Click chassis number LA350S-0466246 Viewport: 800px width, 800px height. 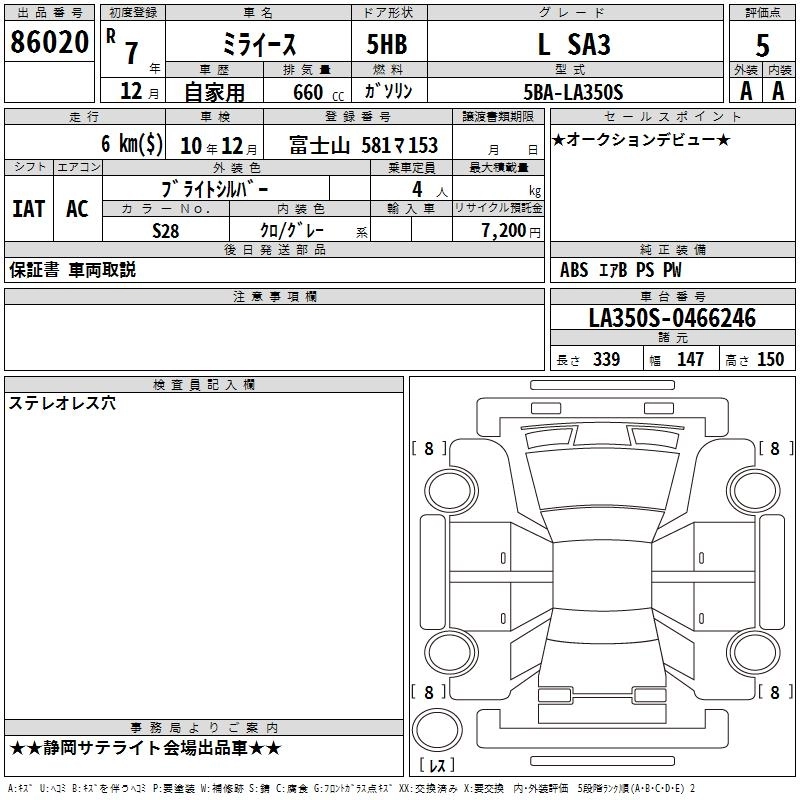click(x=672, y=318)
